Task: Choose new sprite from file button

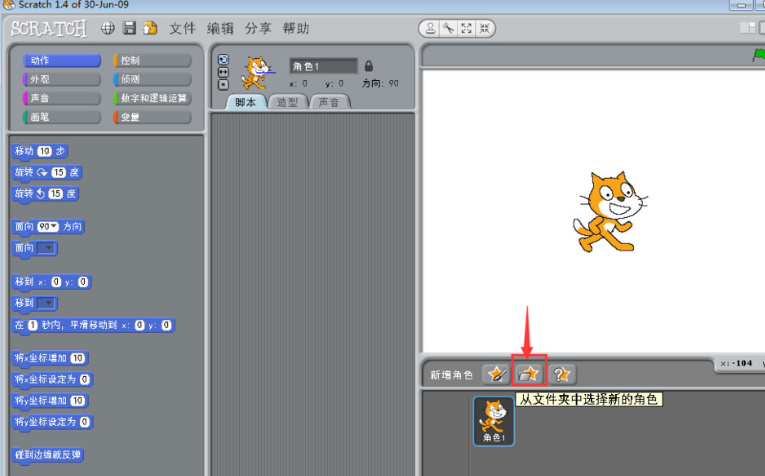Action: [528, 373]
